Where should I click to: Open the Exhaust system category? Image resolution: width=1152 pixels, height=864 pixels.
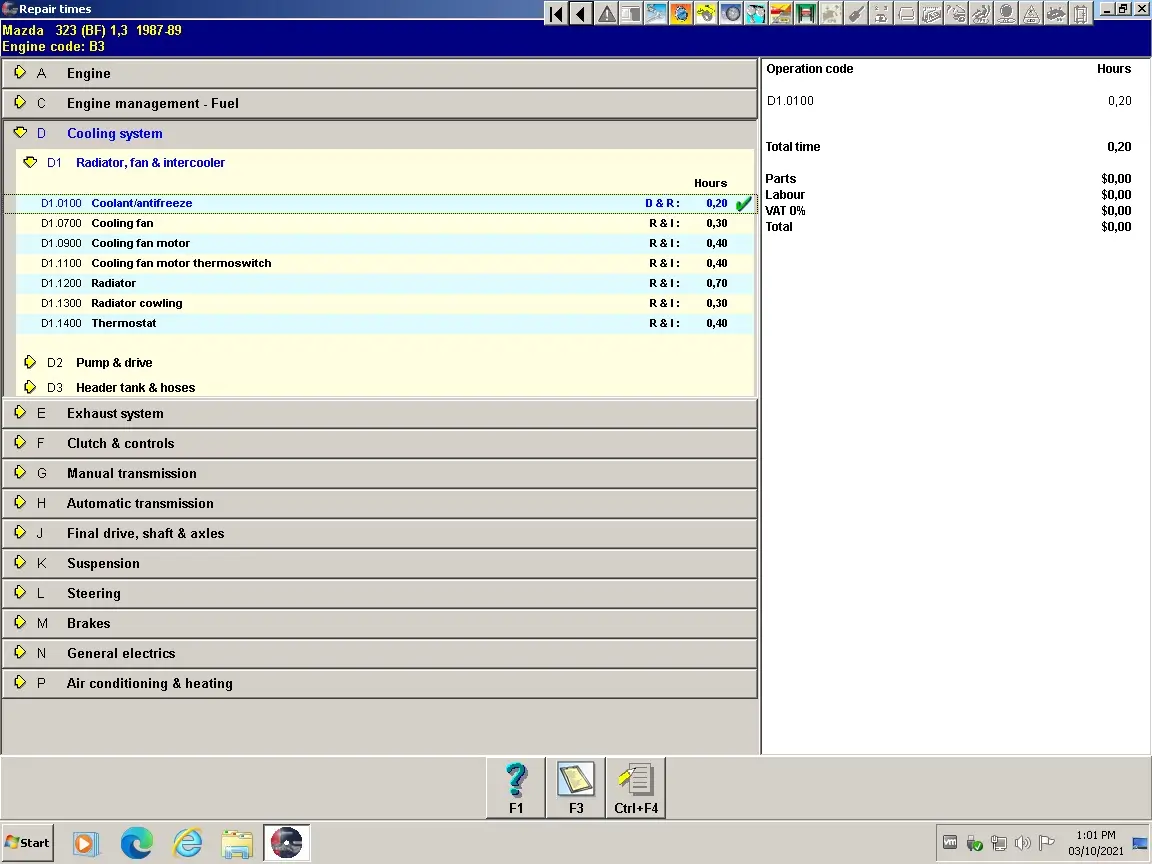pyautogui.click(x=115, y=413)
